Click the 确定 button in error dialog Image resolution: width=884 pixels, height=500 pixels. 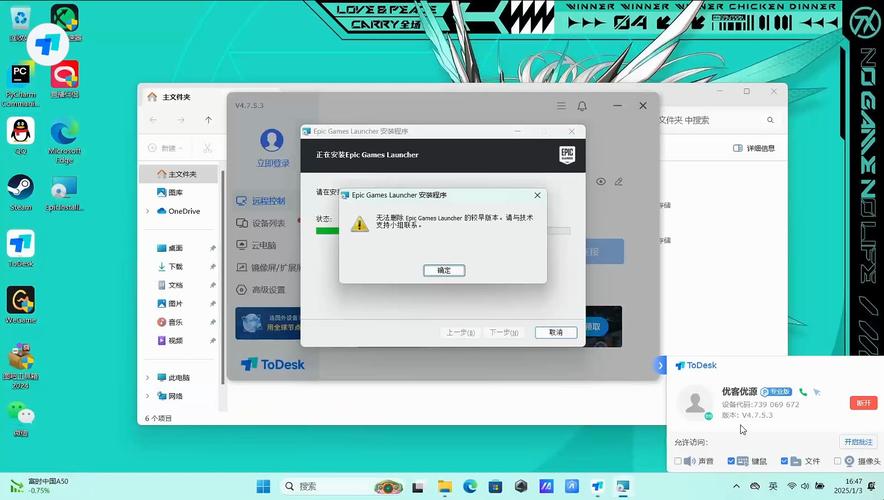point(443,270)
